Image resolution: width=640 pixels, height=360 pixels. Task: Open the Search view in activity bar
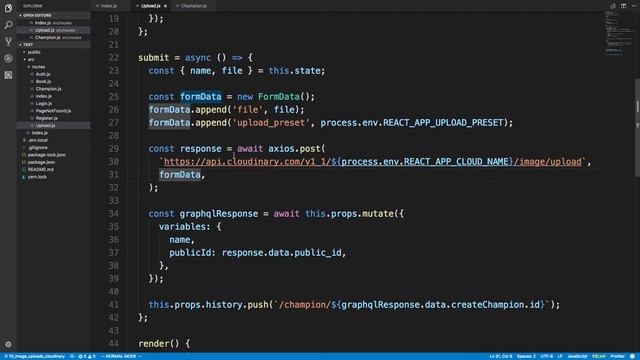pos(8,25)
